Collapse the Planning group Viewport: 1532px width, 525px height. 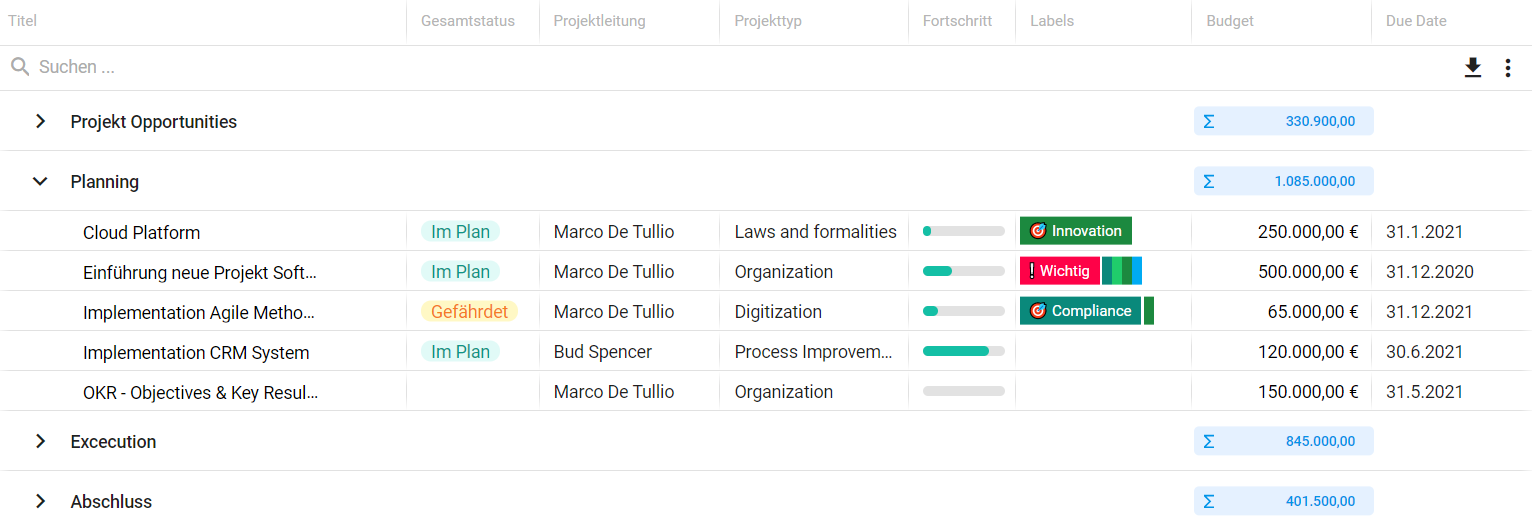(40, 181)
